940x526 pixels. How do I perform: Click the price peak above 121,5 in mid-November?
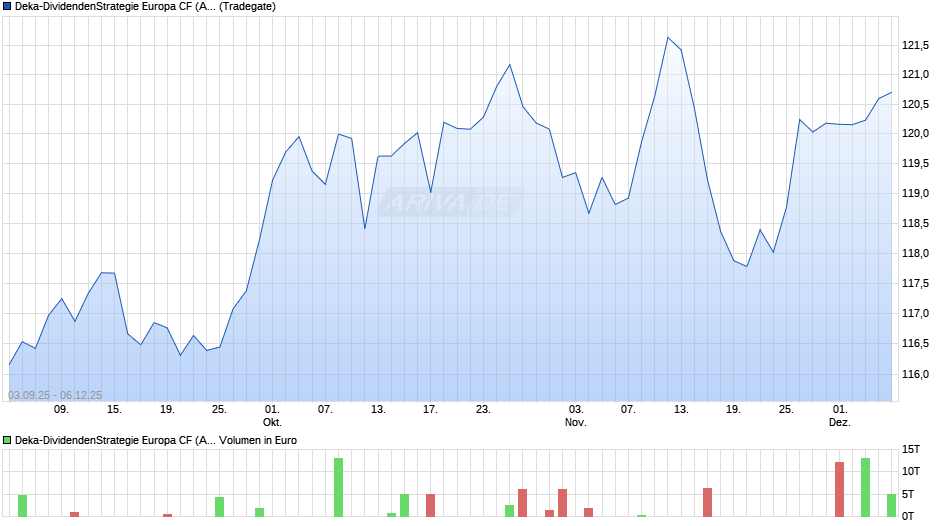coord(668,37)
